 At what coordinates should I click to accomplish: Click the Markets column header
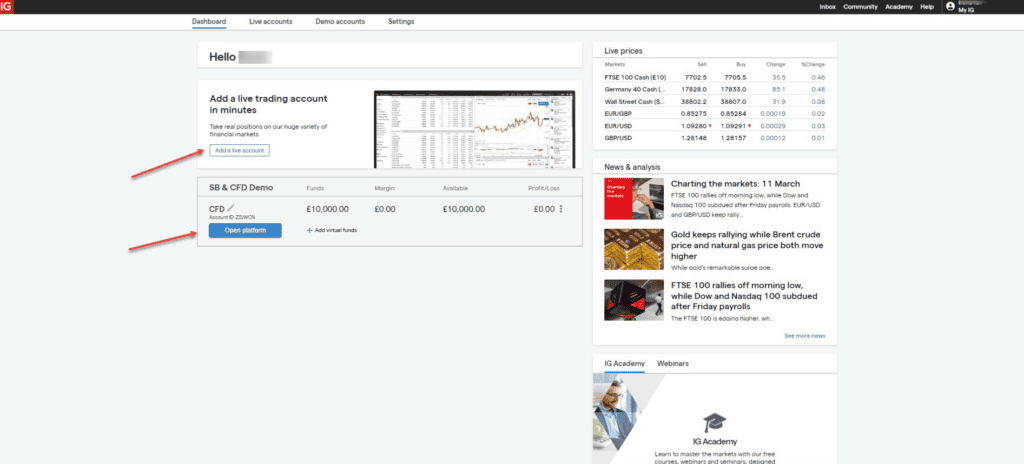[x=615, y=64]
